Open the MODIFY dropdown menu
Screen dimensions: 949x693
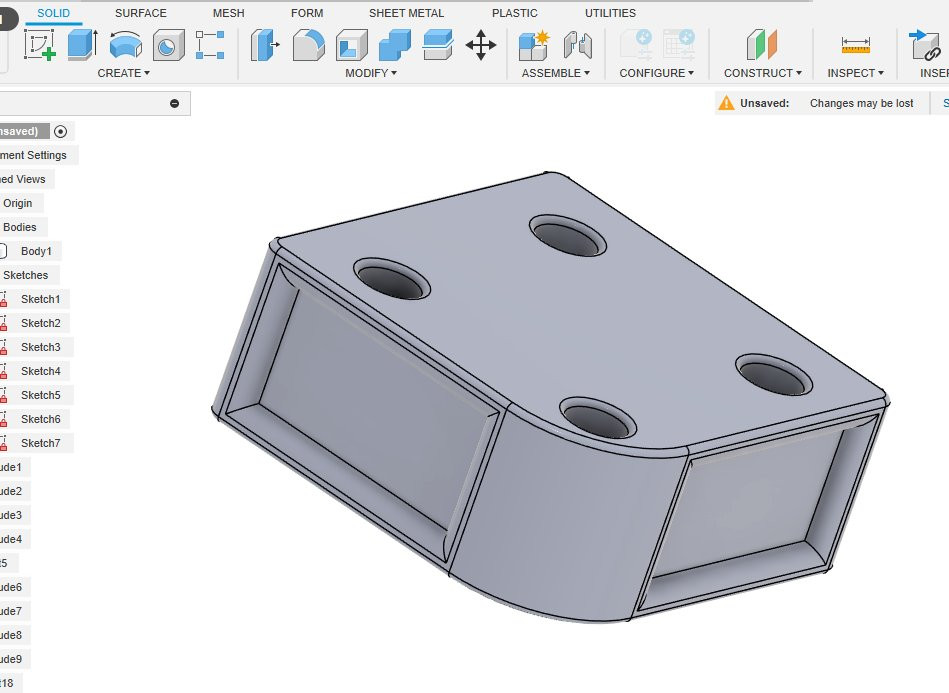click(370, 73)
